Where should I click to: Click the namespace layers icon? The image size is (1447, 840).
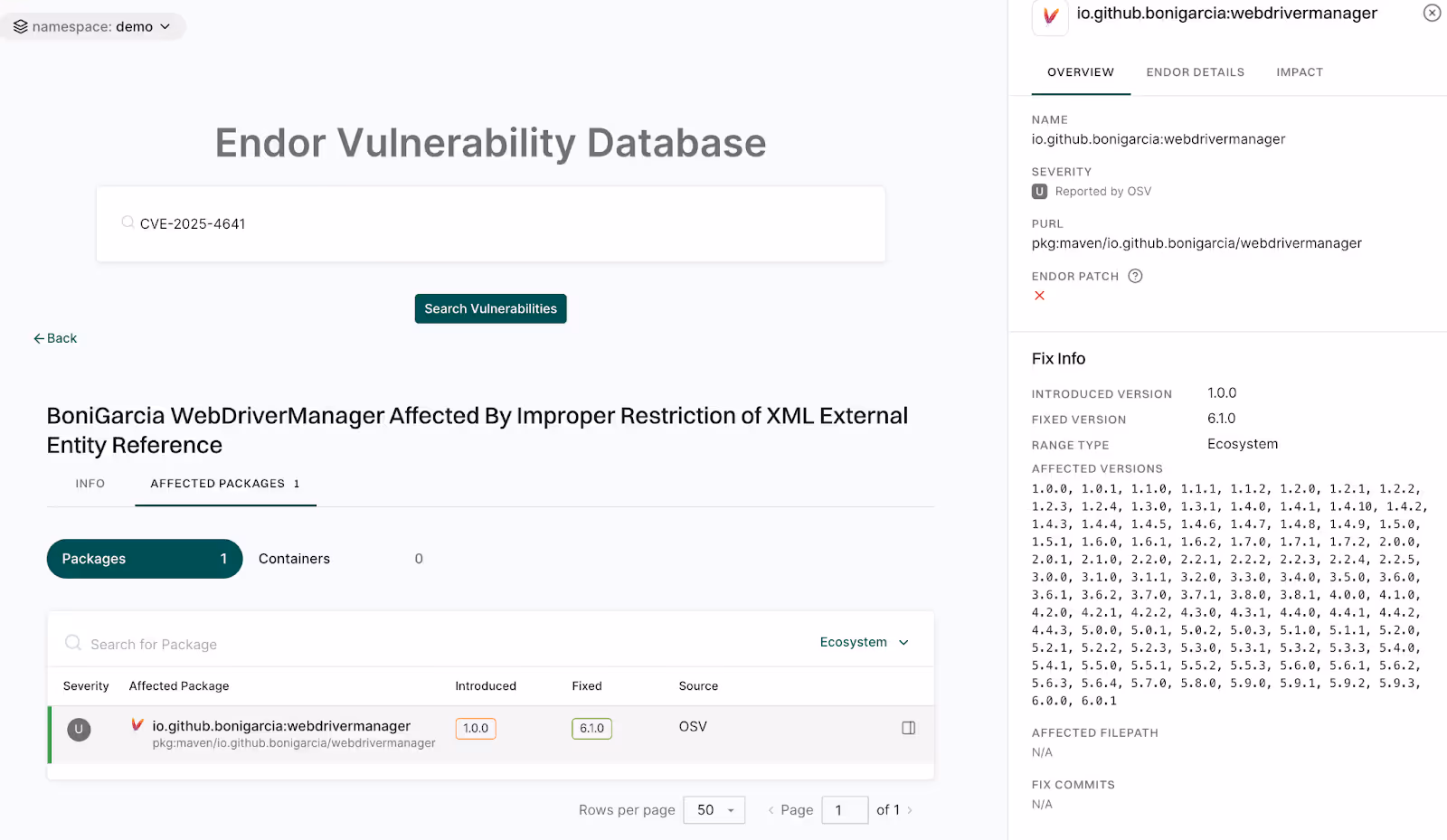click(21, 26)
